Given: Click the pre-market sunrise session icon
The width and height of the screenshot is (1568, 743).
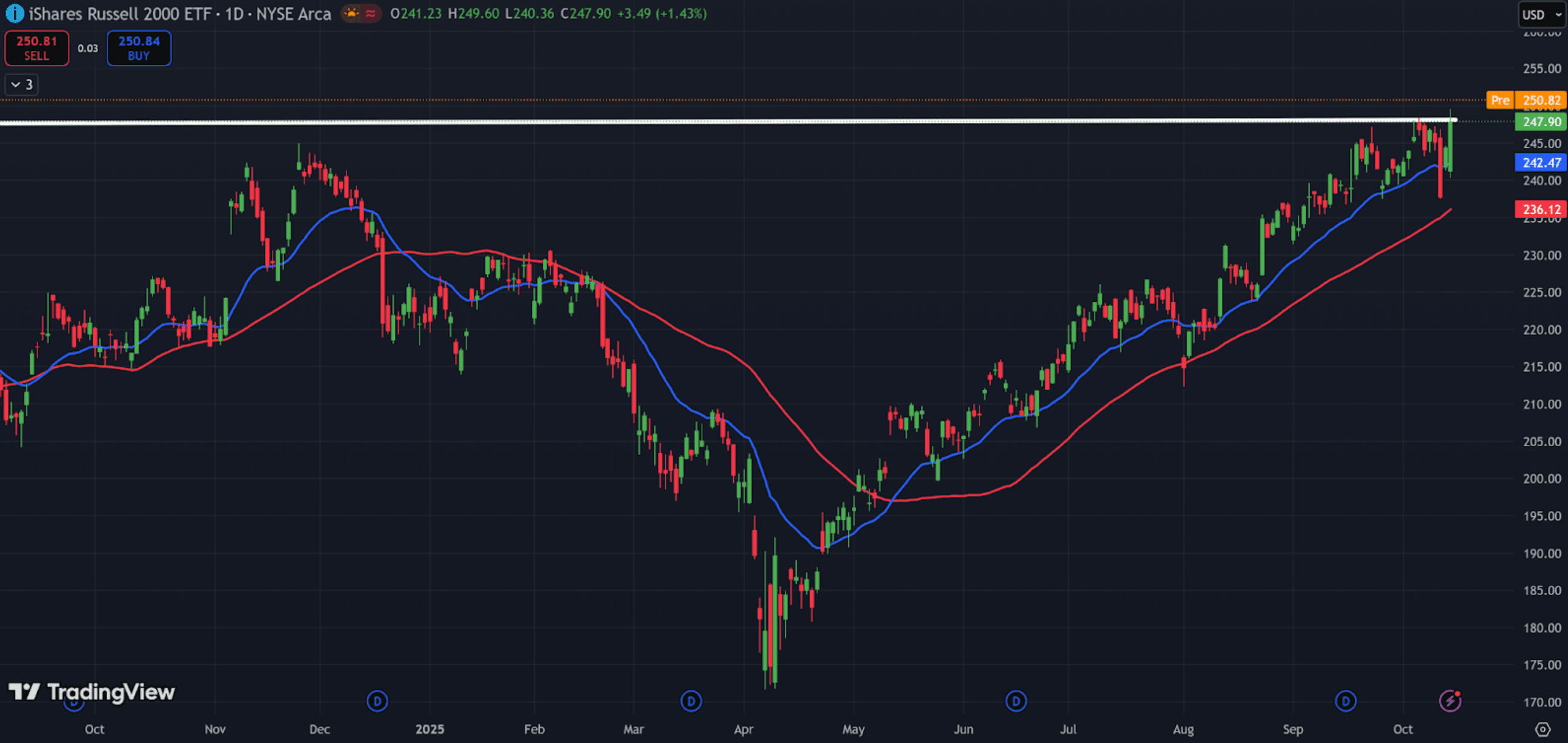Looking at the screenshot, I should [x=352, y=13].
